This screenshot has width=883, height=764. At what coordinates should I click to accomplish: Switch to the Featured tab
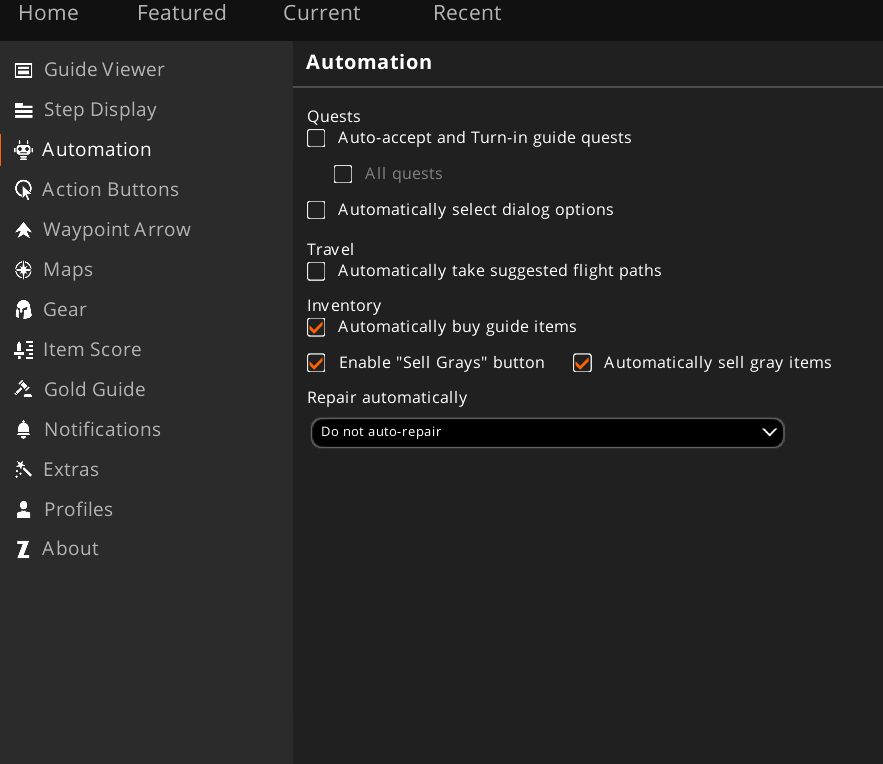coord(181,13)
